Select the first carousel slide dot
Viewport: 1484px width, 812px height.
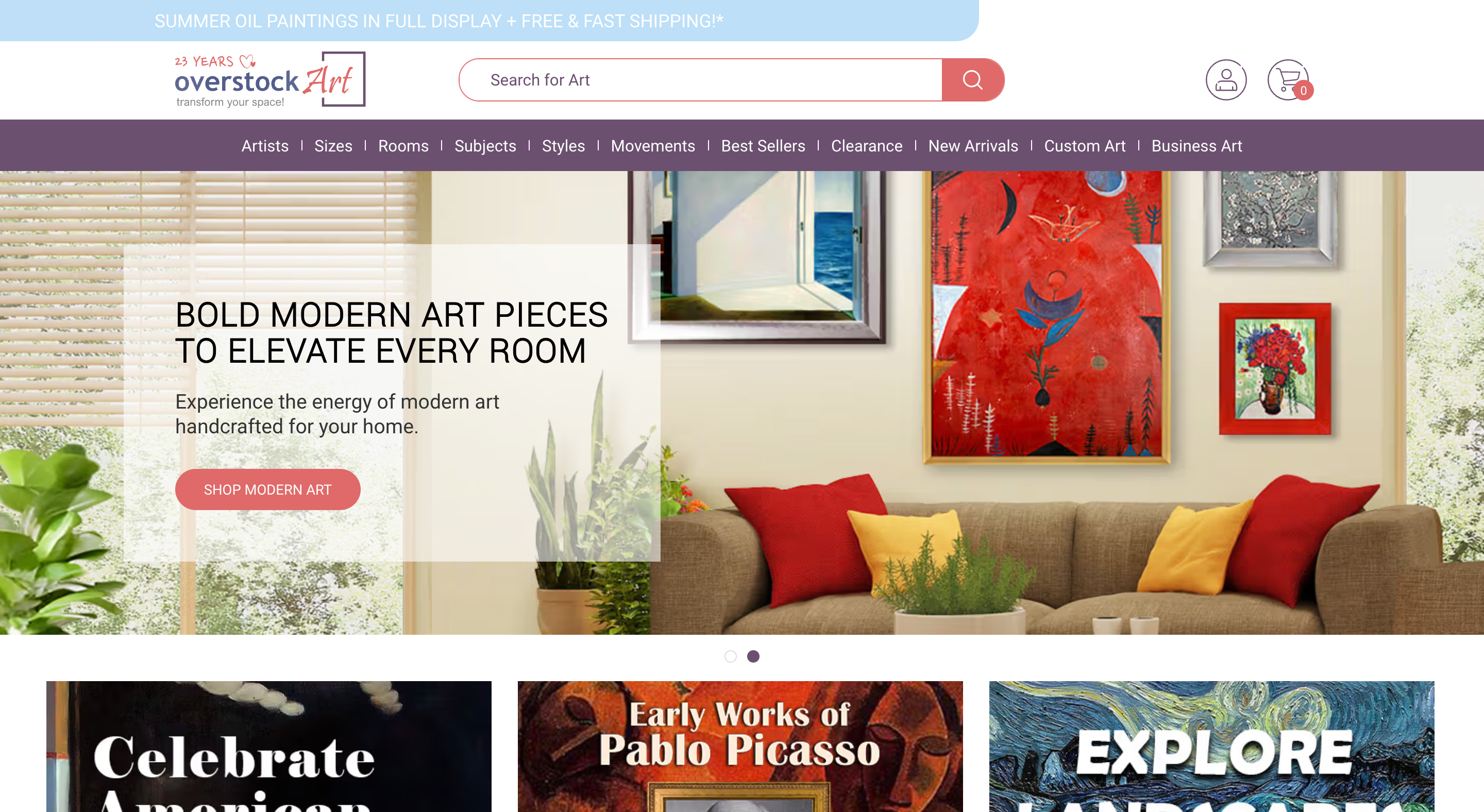tap(731, 656)
